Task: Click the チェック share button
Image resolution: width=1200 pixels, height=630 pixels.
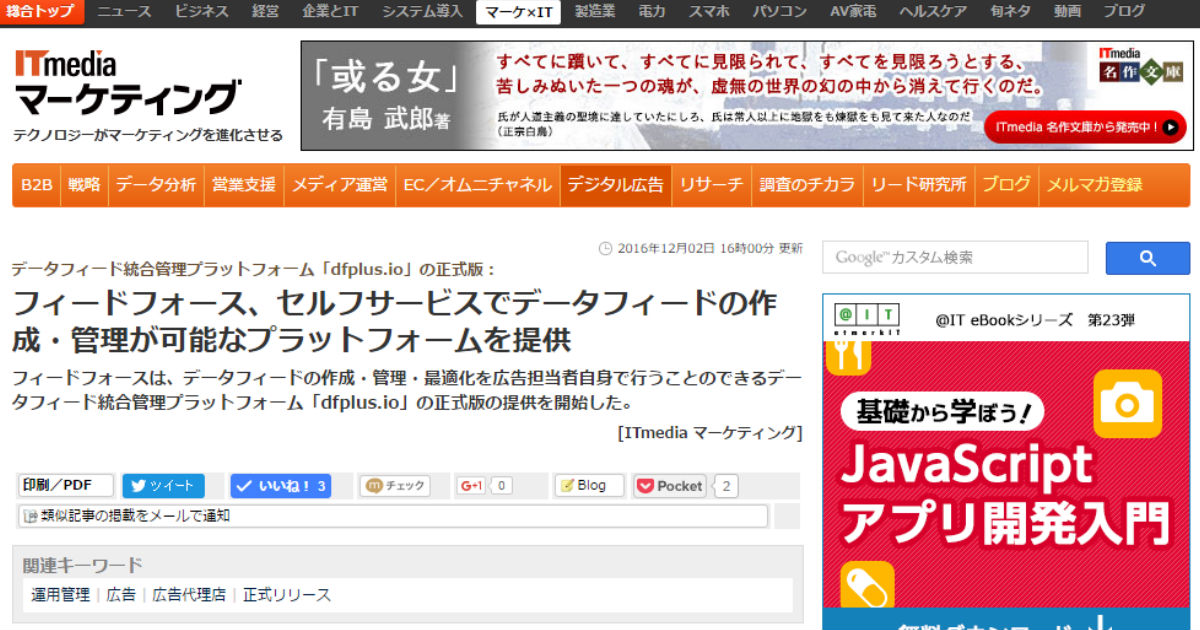Action: (395, 486)
